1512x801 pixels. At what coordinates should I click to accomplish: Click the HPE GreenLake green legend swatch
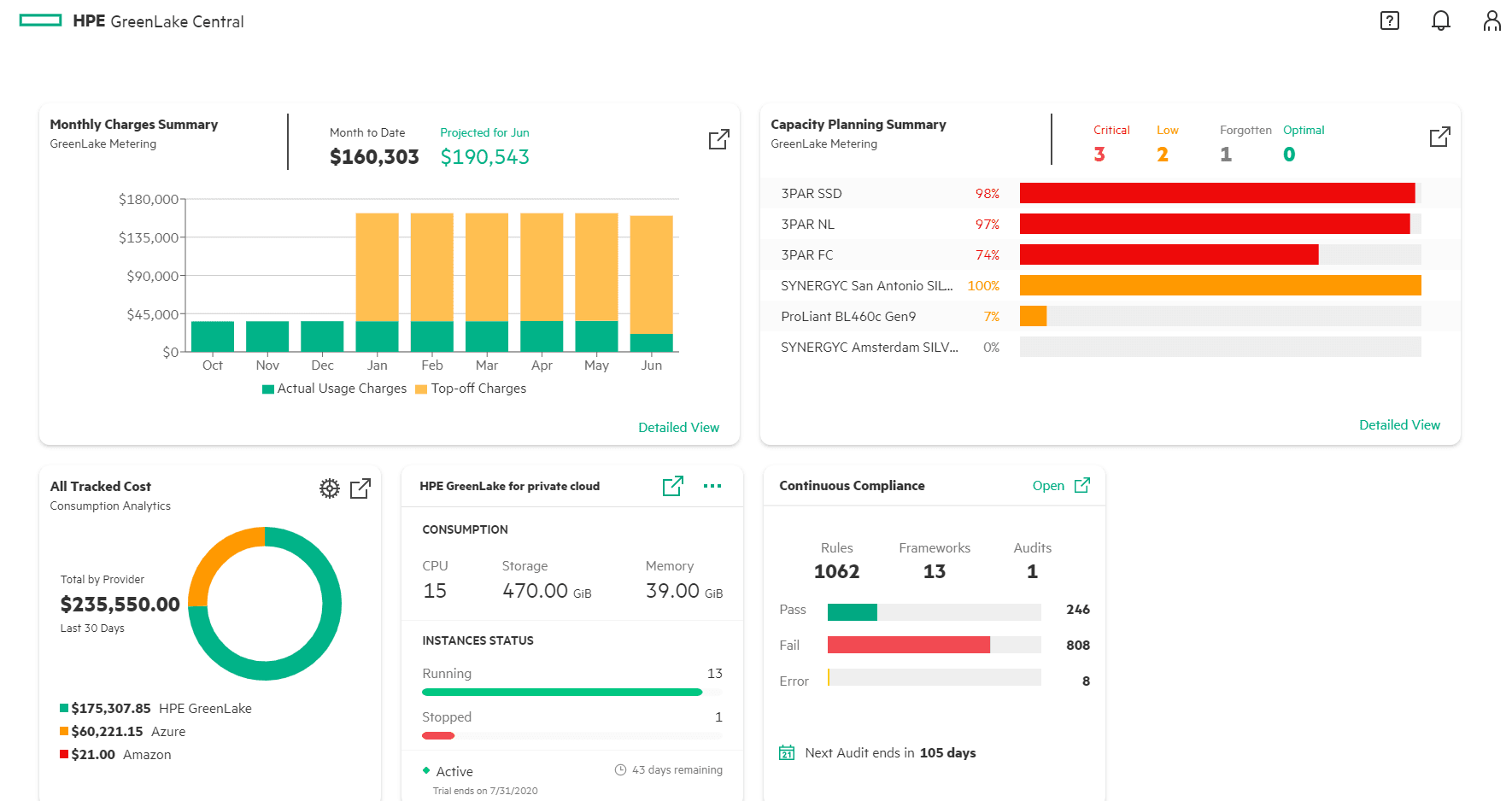point(64,708)
